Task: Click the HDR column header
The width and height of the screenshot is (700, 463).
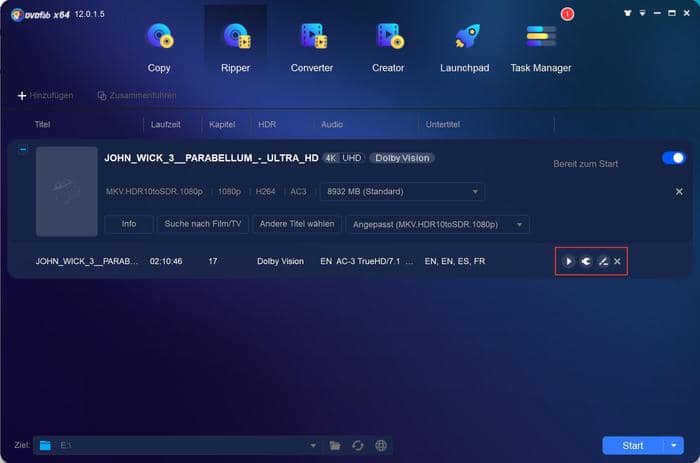Action: pos(267,125)
